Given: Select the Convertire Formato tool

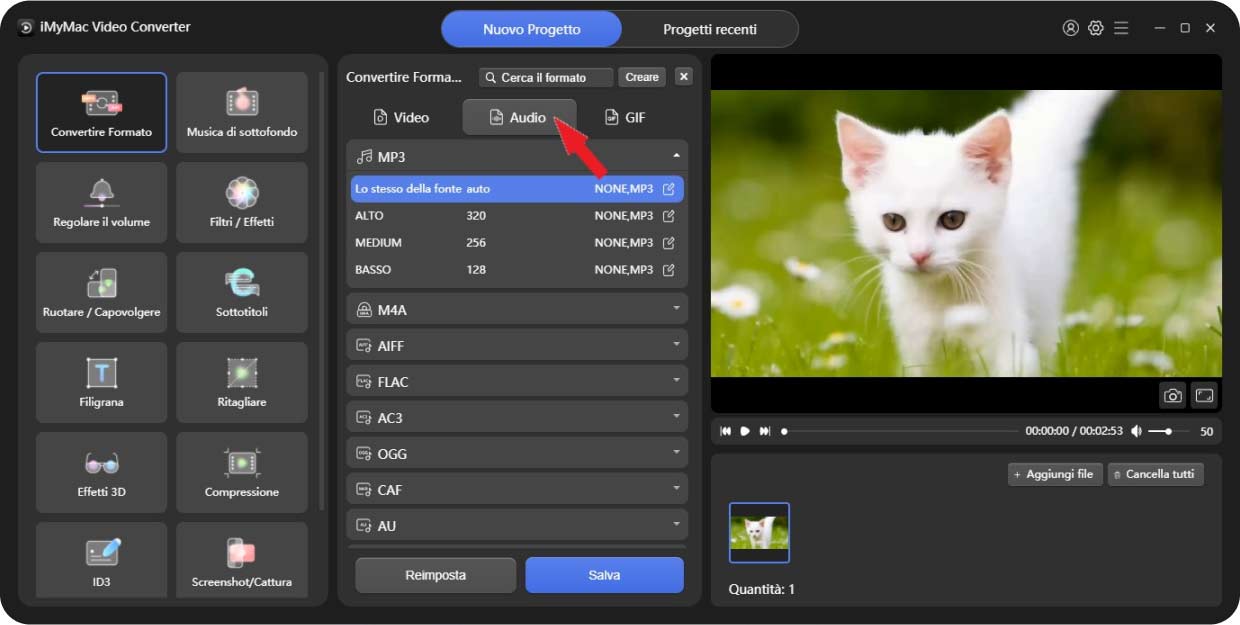Looking at the screenshot, I should coord(101,112).
